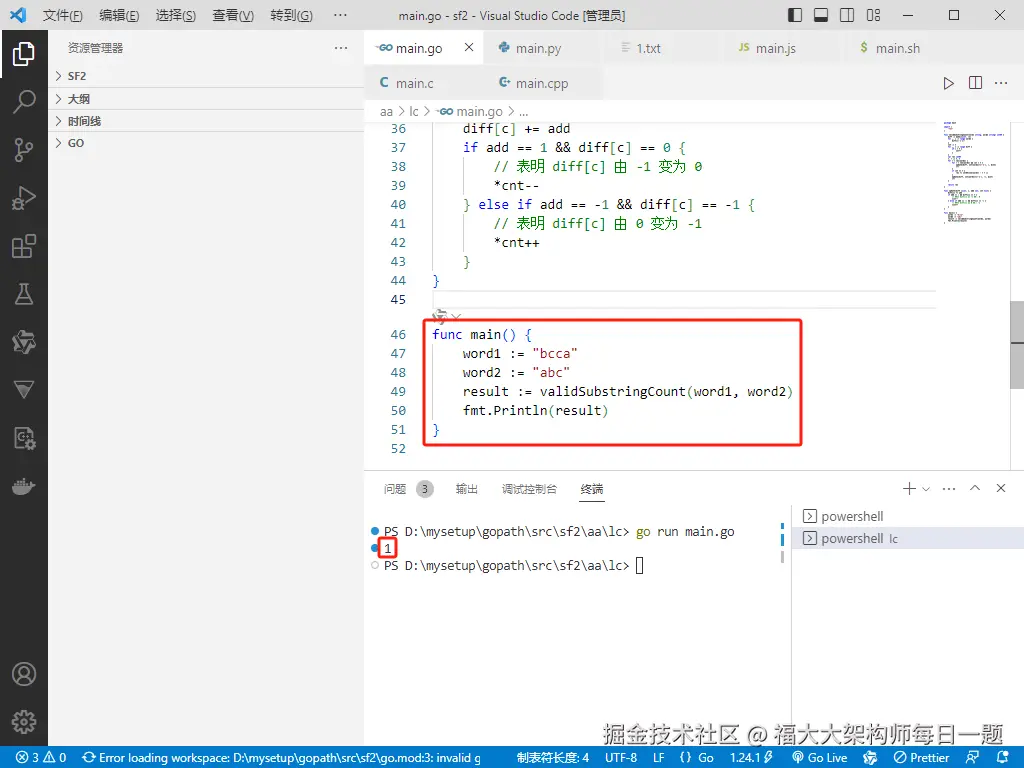This screenshot has width=1024, height=768.
Task: Toggle secondary side bar layout icon
Action: point(847,15)
